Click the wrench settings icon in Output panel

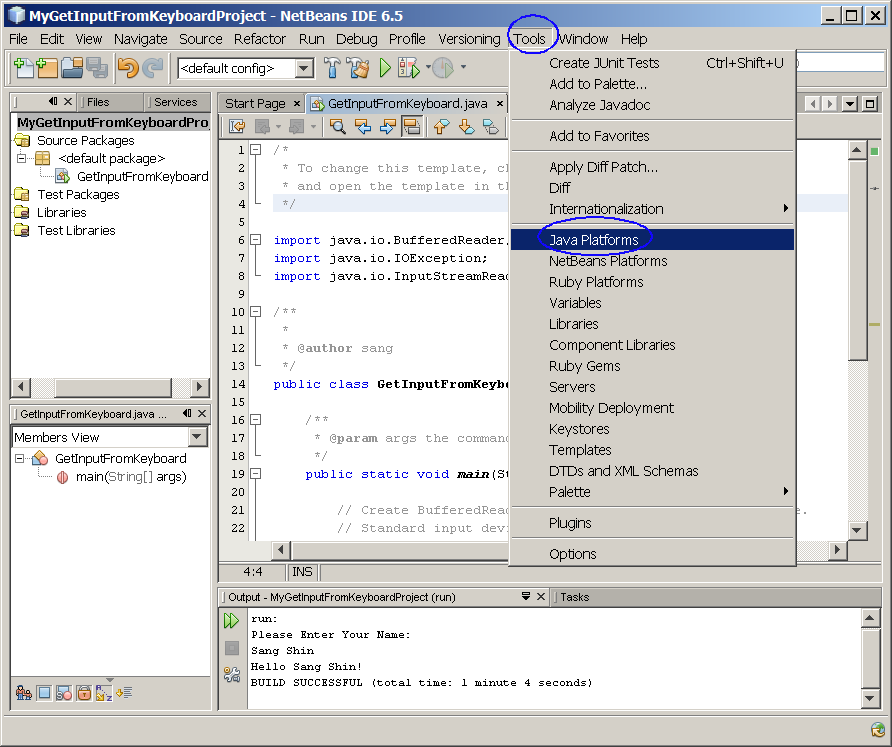(232, 675)
